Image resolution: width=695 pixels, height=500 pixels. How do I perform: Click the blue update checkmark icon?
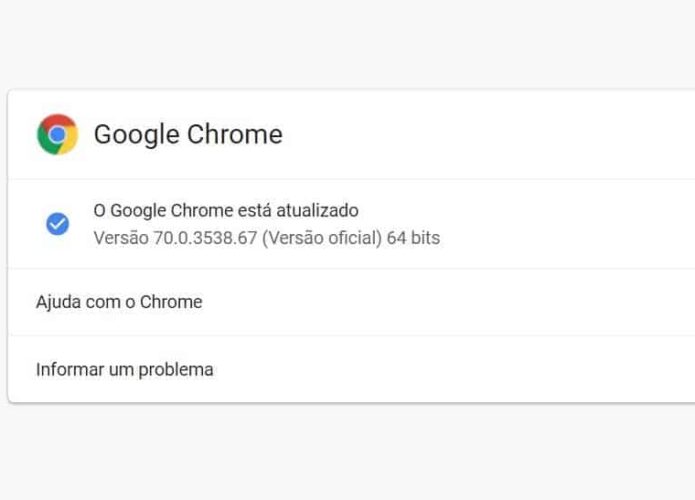tap(58, 223)
